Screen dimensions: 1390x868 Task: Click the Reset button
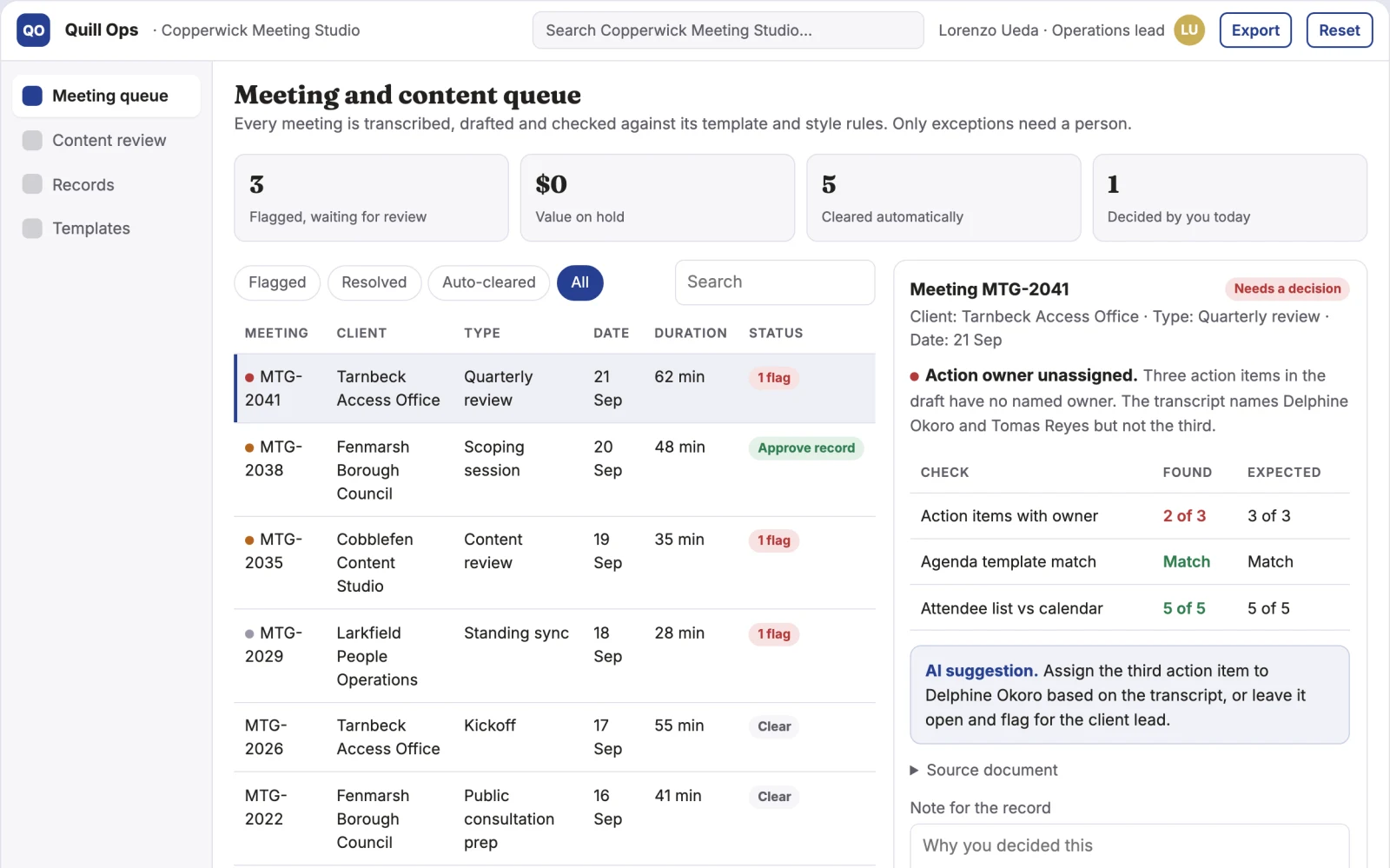1340,30
